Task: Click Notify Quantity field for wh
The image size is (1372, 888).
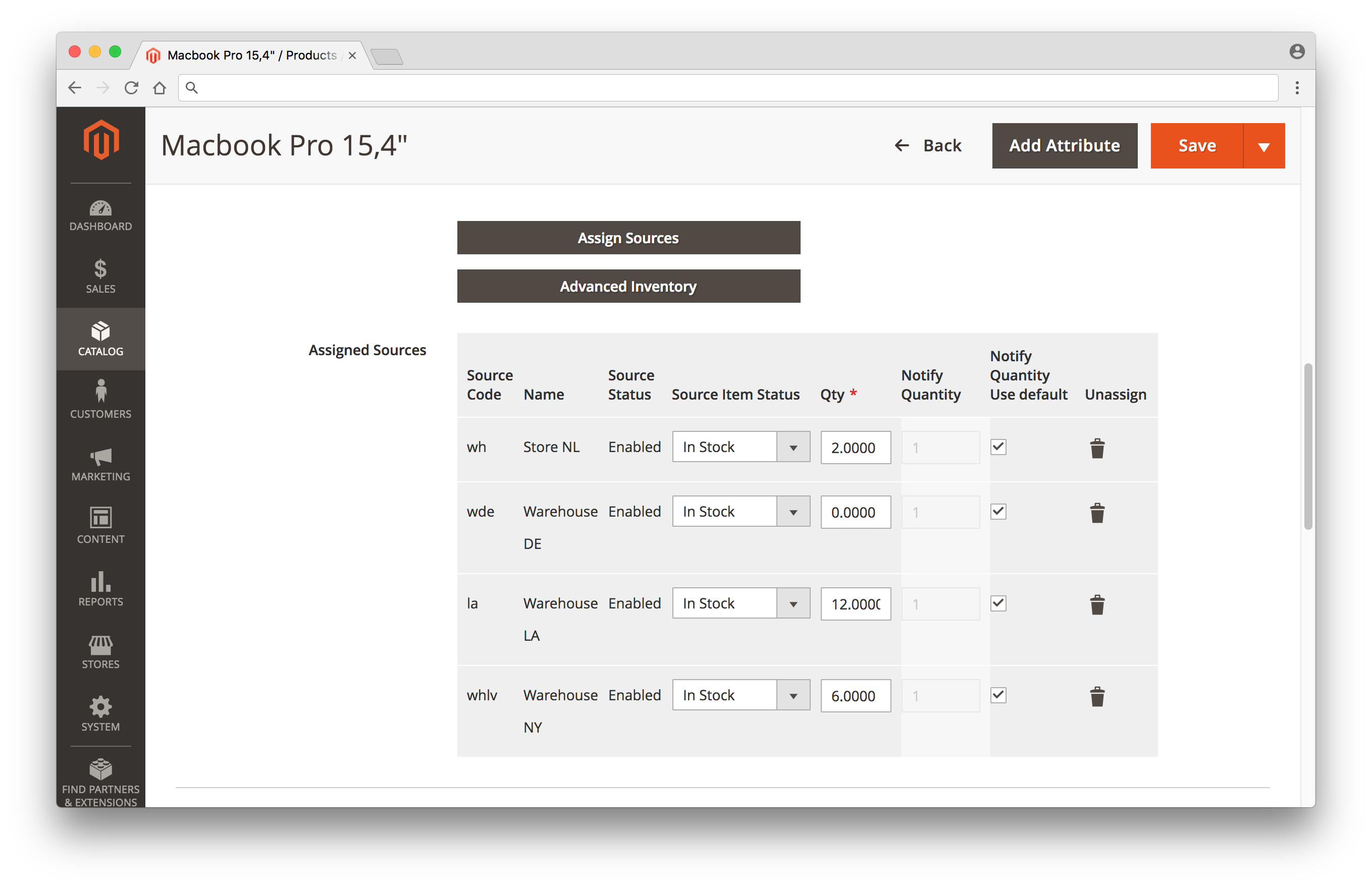Action: 940,448
